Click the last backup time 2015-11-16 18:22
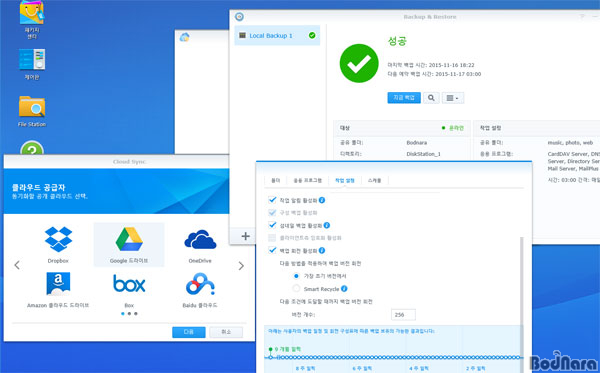This screenshot has width=600, height=373. [452, 65]
